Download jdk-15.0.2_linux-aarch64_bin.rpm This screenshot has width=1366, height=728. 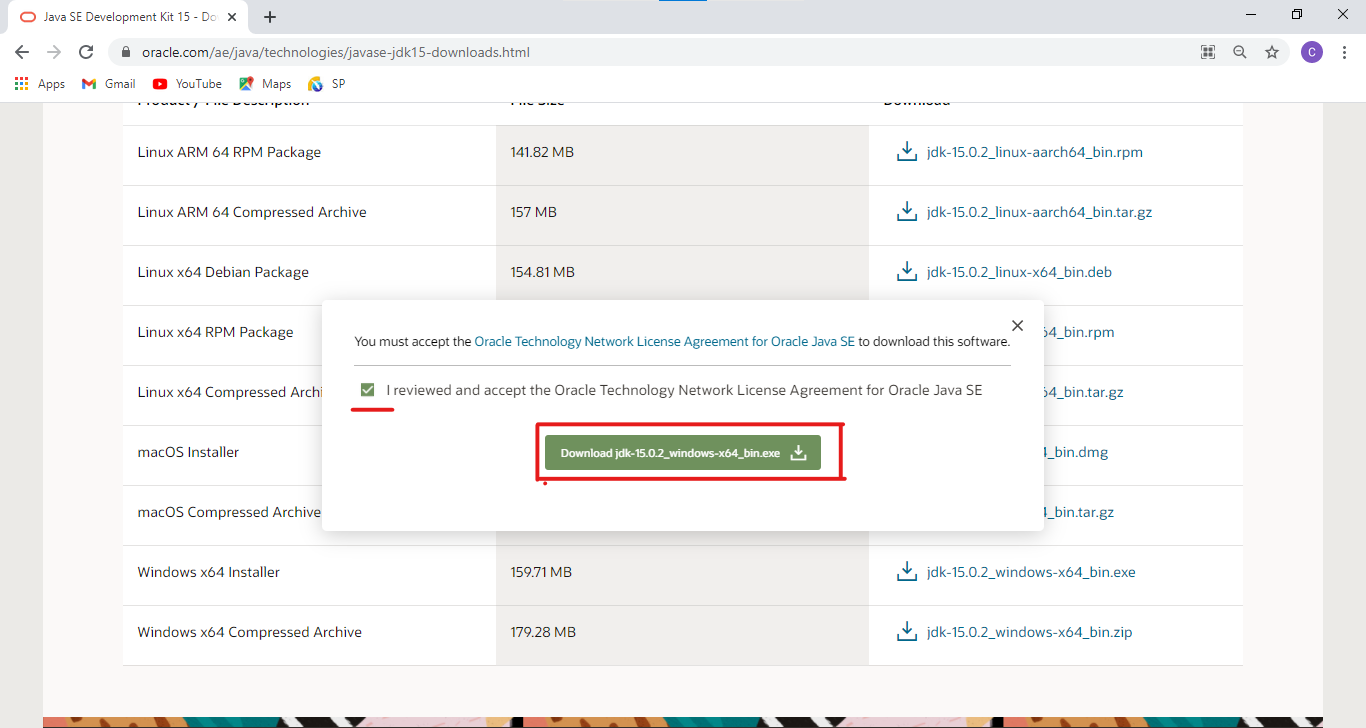(1034, 152)
